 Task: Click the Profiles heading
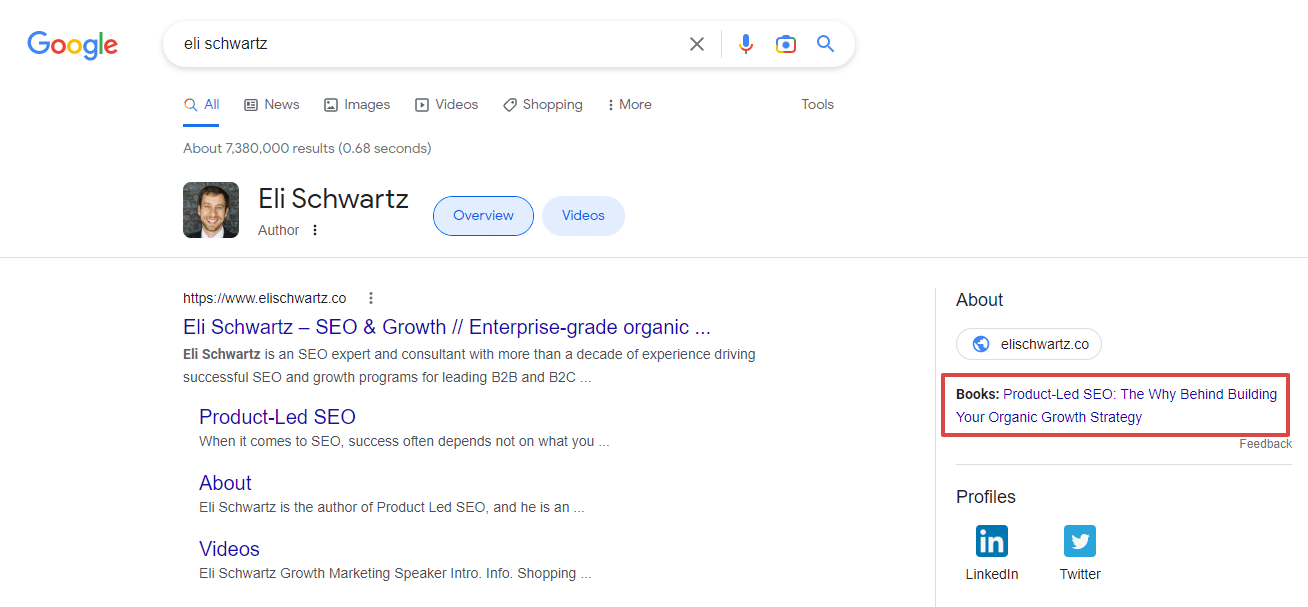[x=986, y=497]
